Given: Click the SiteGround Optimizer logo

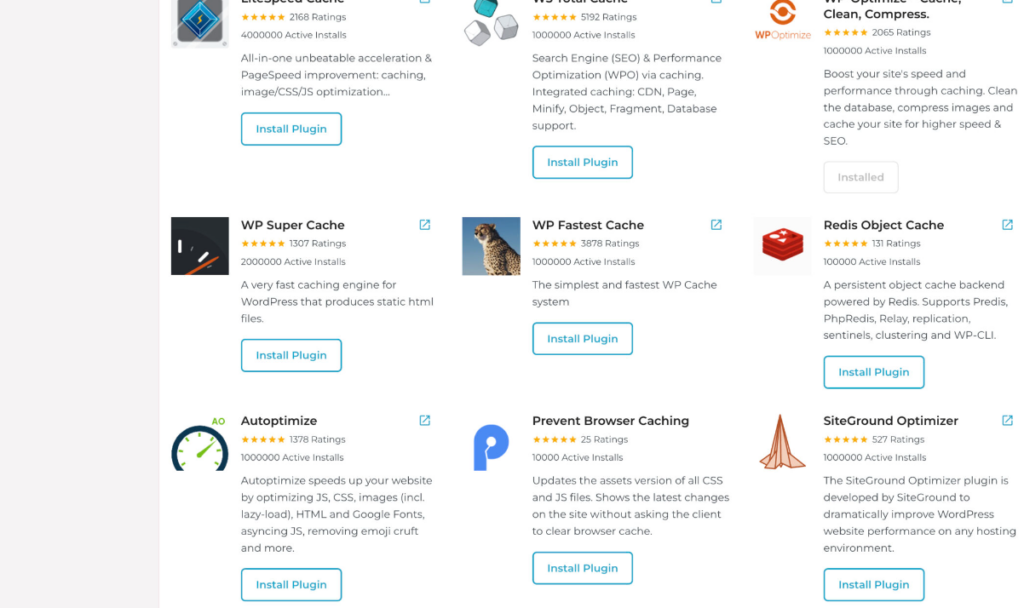Looking at the screenshot, I should [x=782, y=442].
